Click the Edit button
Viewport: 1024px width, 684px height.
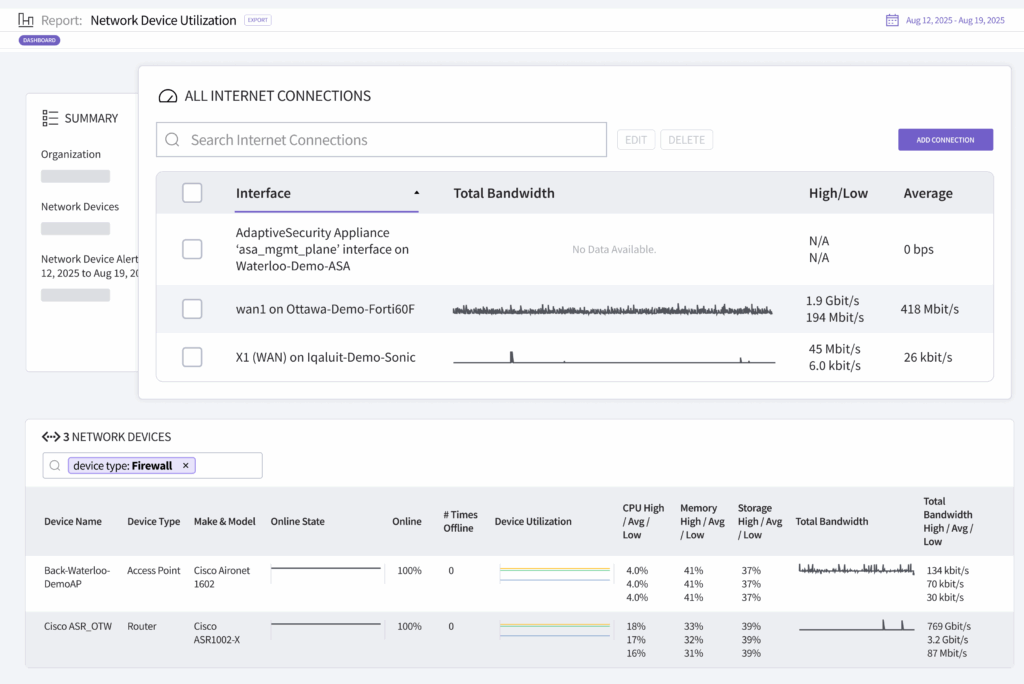click(636, 140)
